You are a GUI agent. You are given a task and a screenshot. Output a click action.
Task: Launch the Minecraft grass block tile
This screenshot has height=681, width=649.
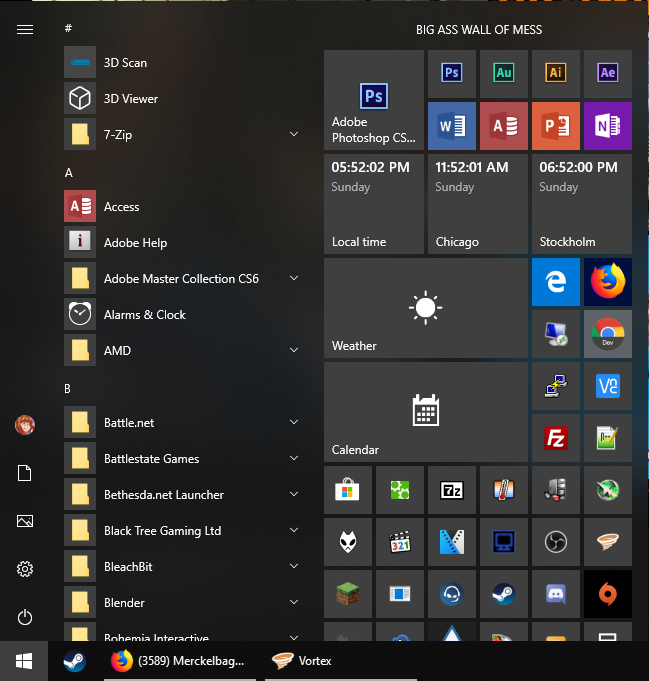tap(348, 594)
